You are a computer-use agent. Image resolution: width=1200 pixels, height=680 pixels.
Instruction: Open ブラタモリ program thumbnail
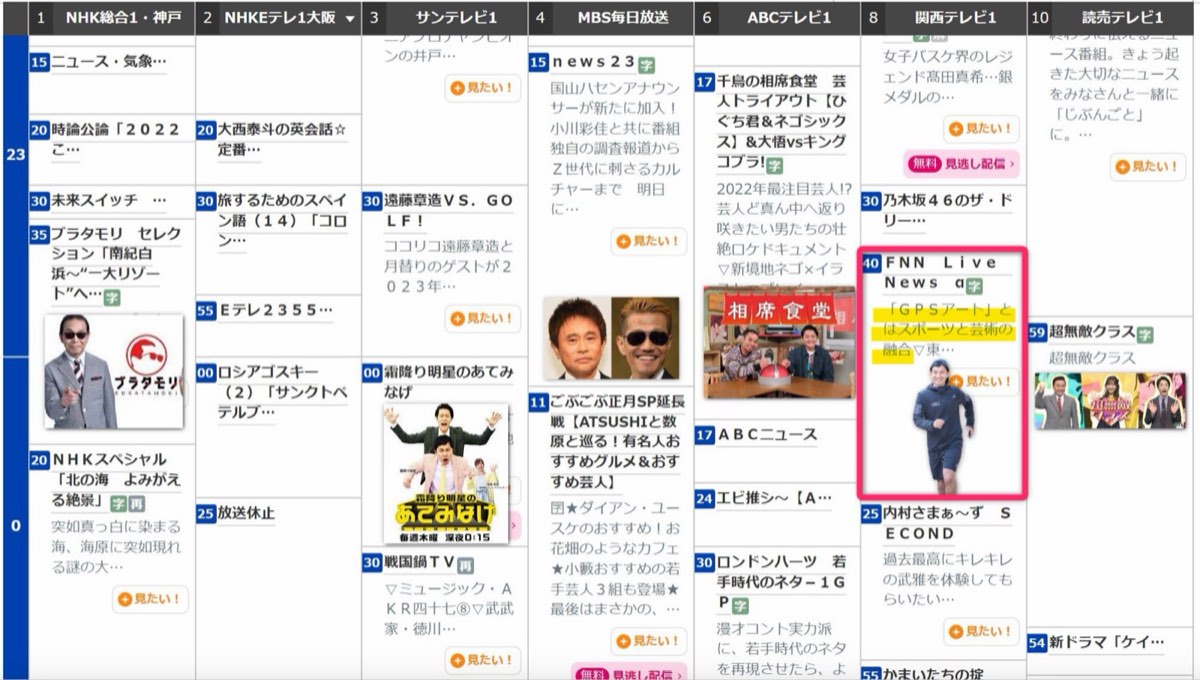click(x=114, y=372)
